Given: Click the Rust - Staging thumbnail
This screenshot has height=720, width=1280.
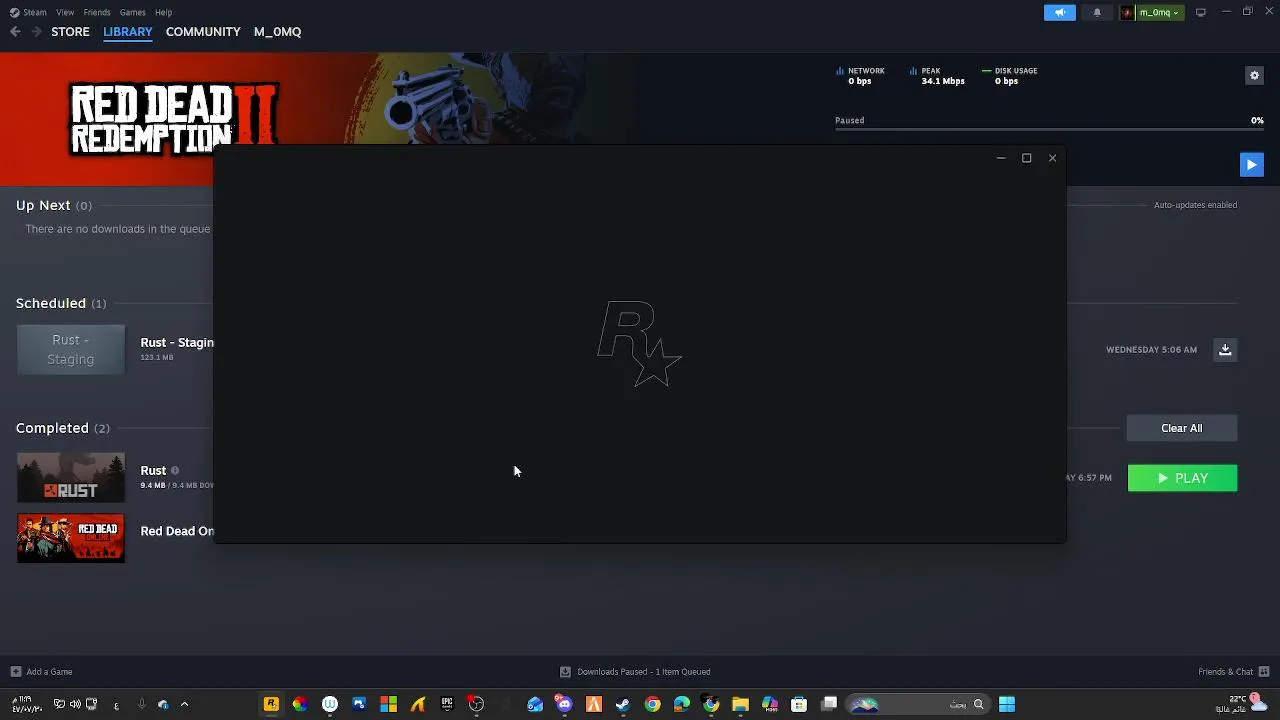Looking at the screenshot, I should pyautogui.click(x=71, y=350).
